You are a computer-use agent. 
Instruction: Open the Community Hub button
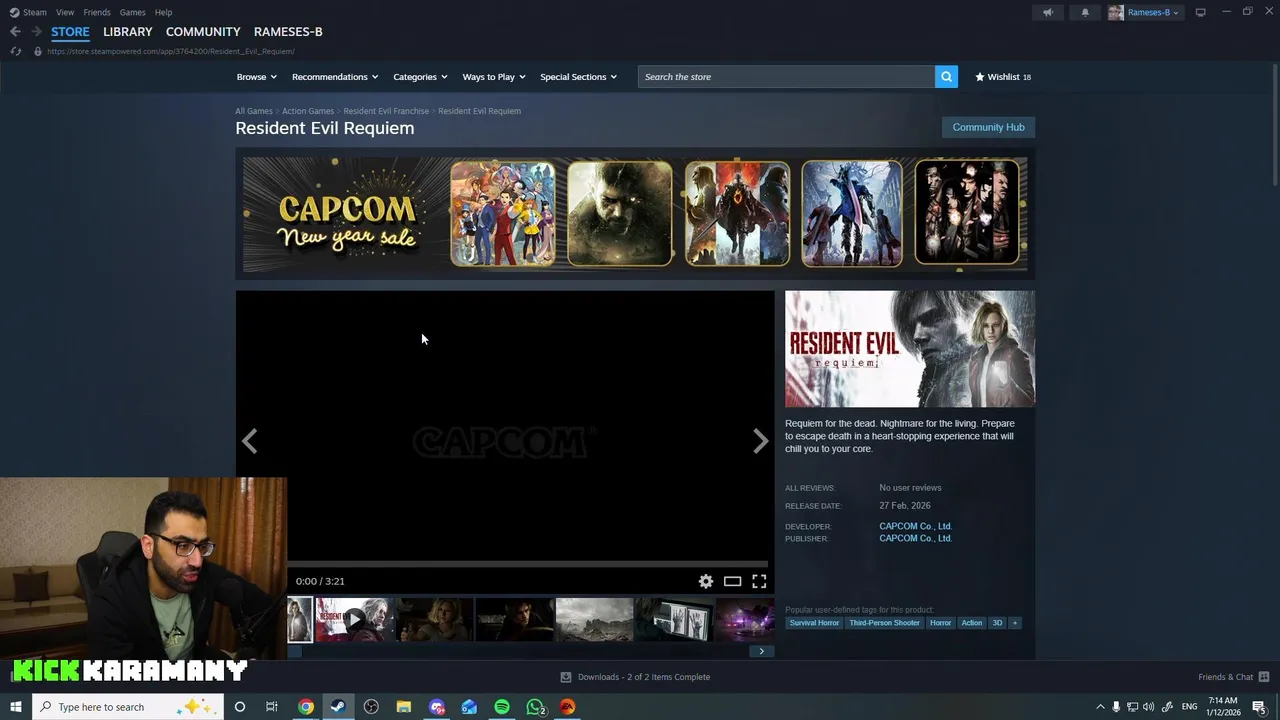coord(988,127)
